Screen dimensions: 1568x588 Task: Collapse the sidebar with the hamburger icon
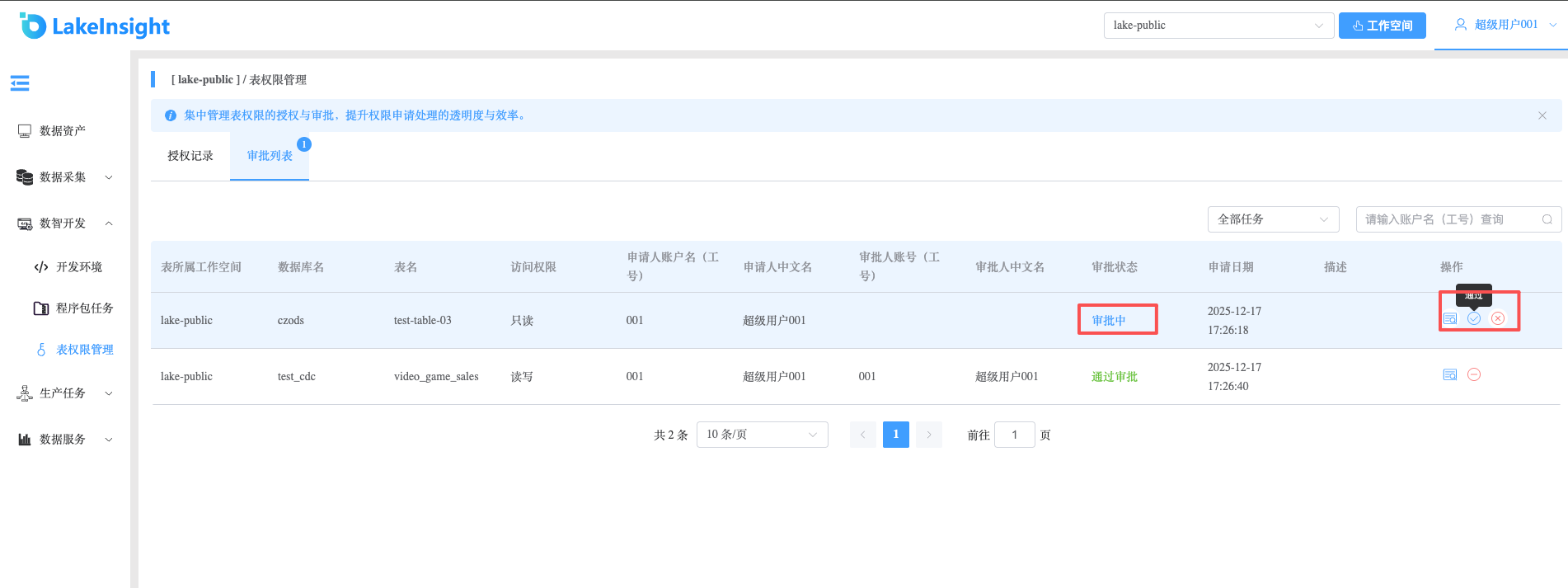tap(20, 82)
